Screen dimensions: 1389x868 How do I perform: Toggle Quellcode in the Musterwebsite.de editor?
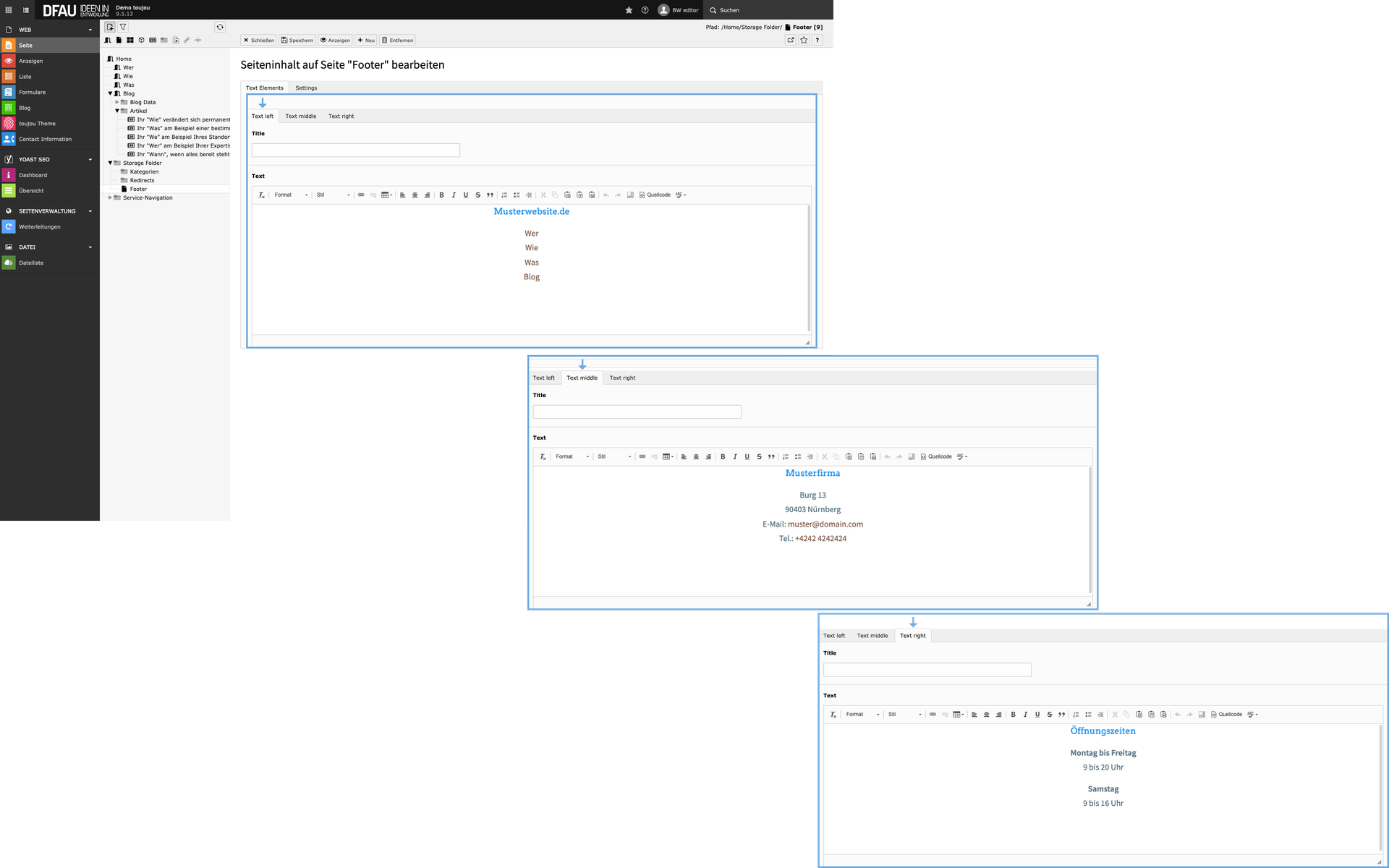[655, 195]
